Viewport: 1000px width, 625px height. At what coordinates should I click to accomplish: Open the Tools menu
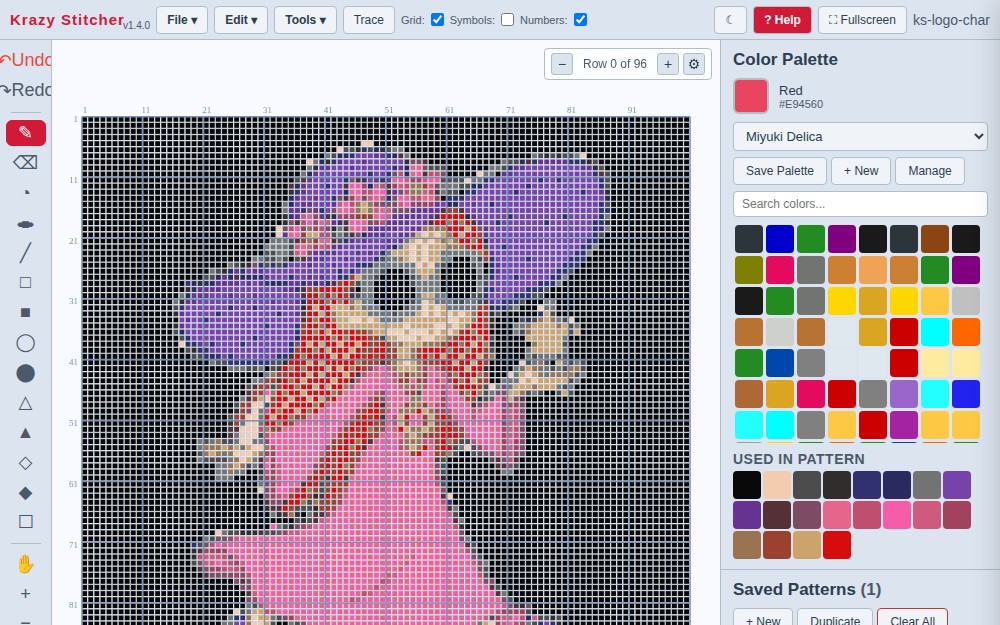(x=305, y=20)
